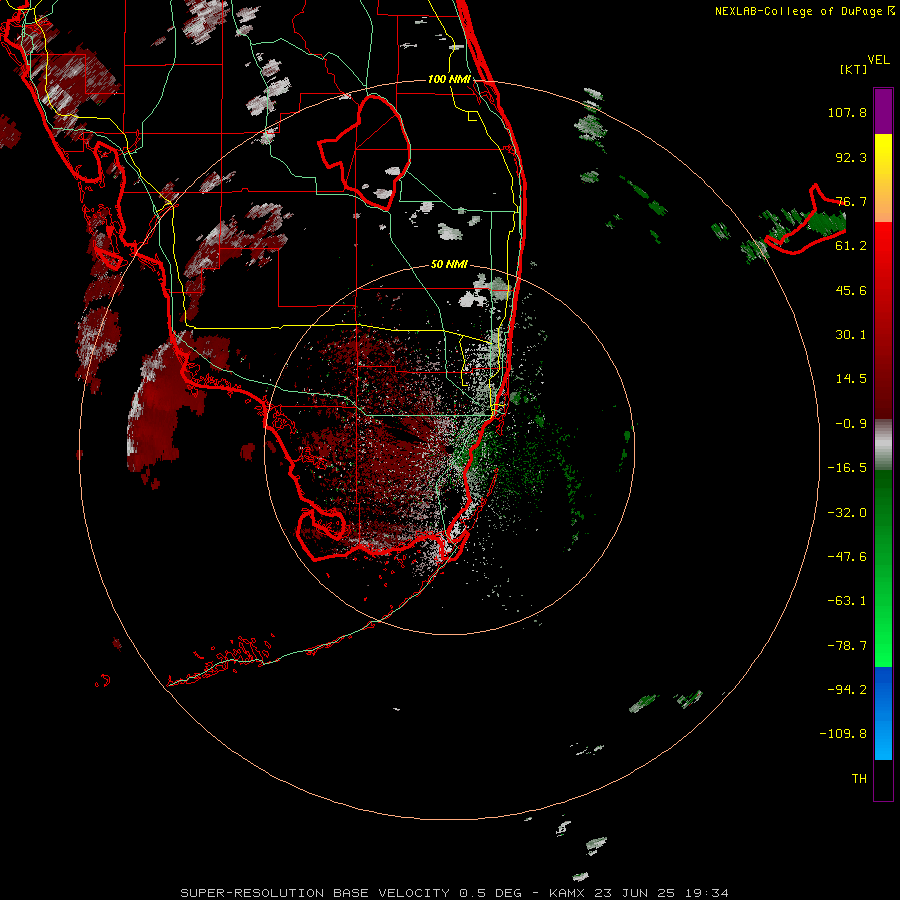
Task: Click the 107.8 legend value
Action: (847, 112)
